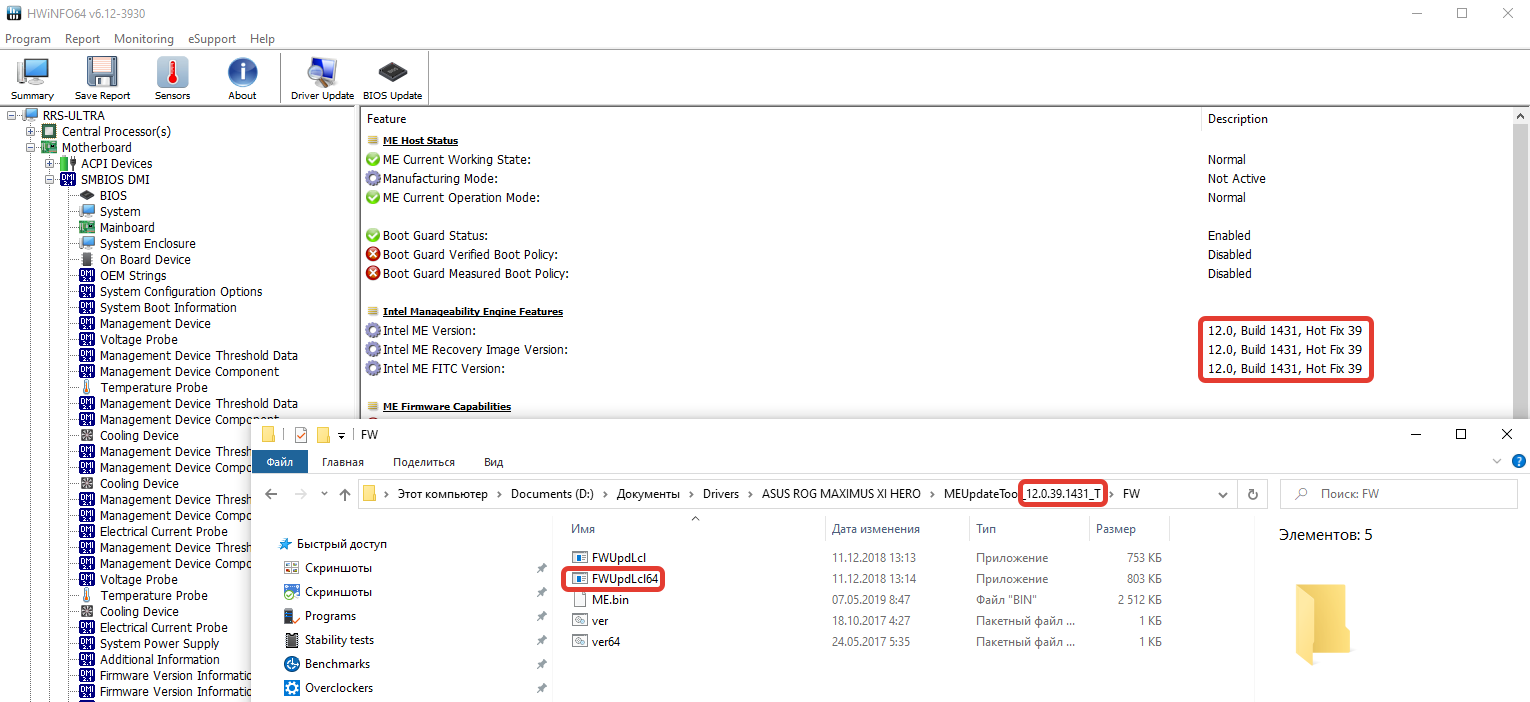This screenshot has height=702, width=1530.
Task: Launch BIOS Update chip icon
Action: [x=392, y=79]
